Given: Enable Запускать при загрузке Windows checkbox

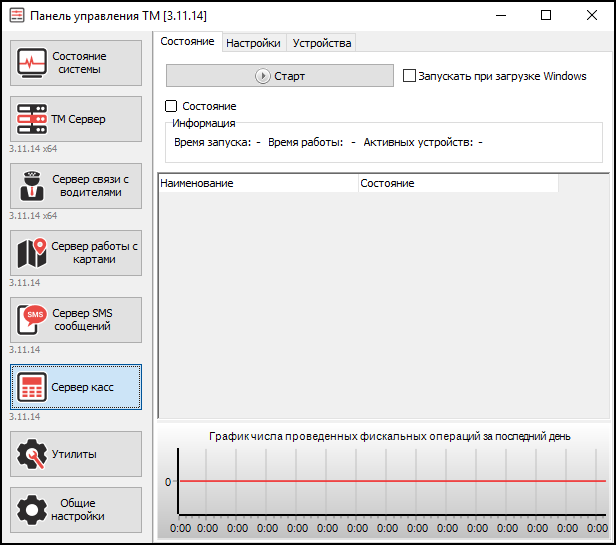Looking at the screenshot, I should pyautogui.click(x=409, y=76).
